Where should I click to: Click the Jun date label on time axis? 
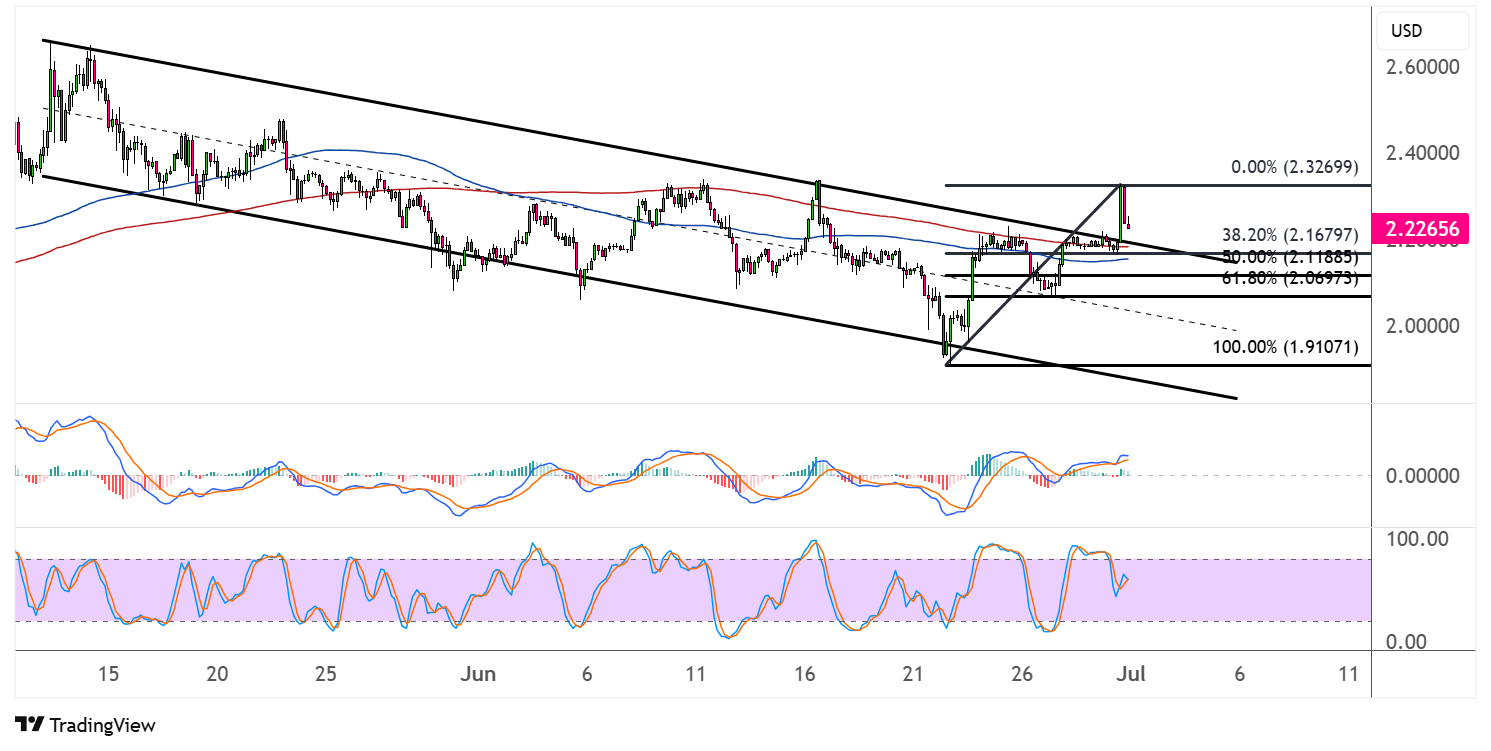(479, 674)
